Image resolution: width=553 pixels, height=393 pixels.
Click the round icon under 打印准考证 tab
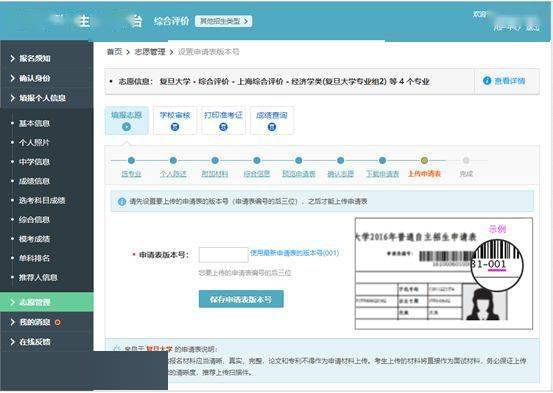[223, 127]
